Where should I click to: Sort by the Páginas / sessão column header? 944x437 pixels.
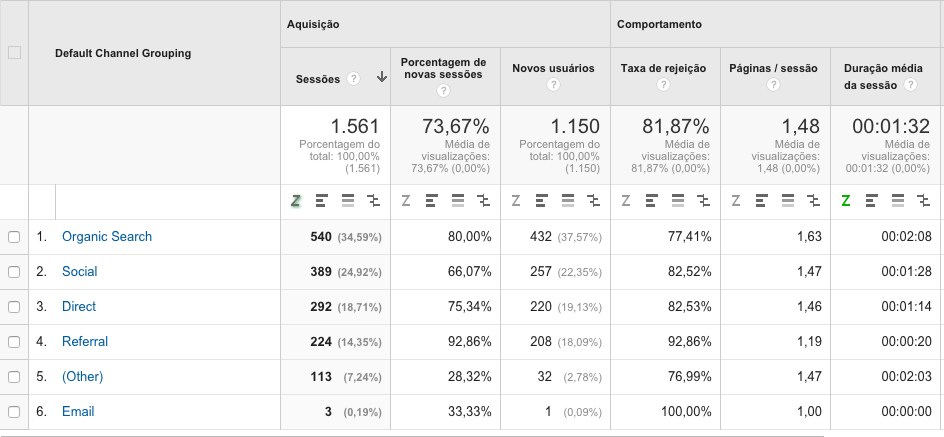click(773, 69)
